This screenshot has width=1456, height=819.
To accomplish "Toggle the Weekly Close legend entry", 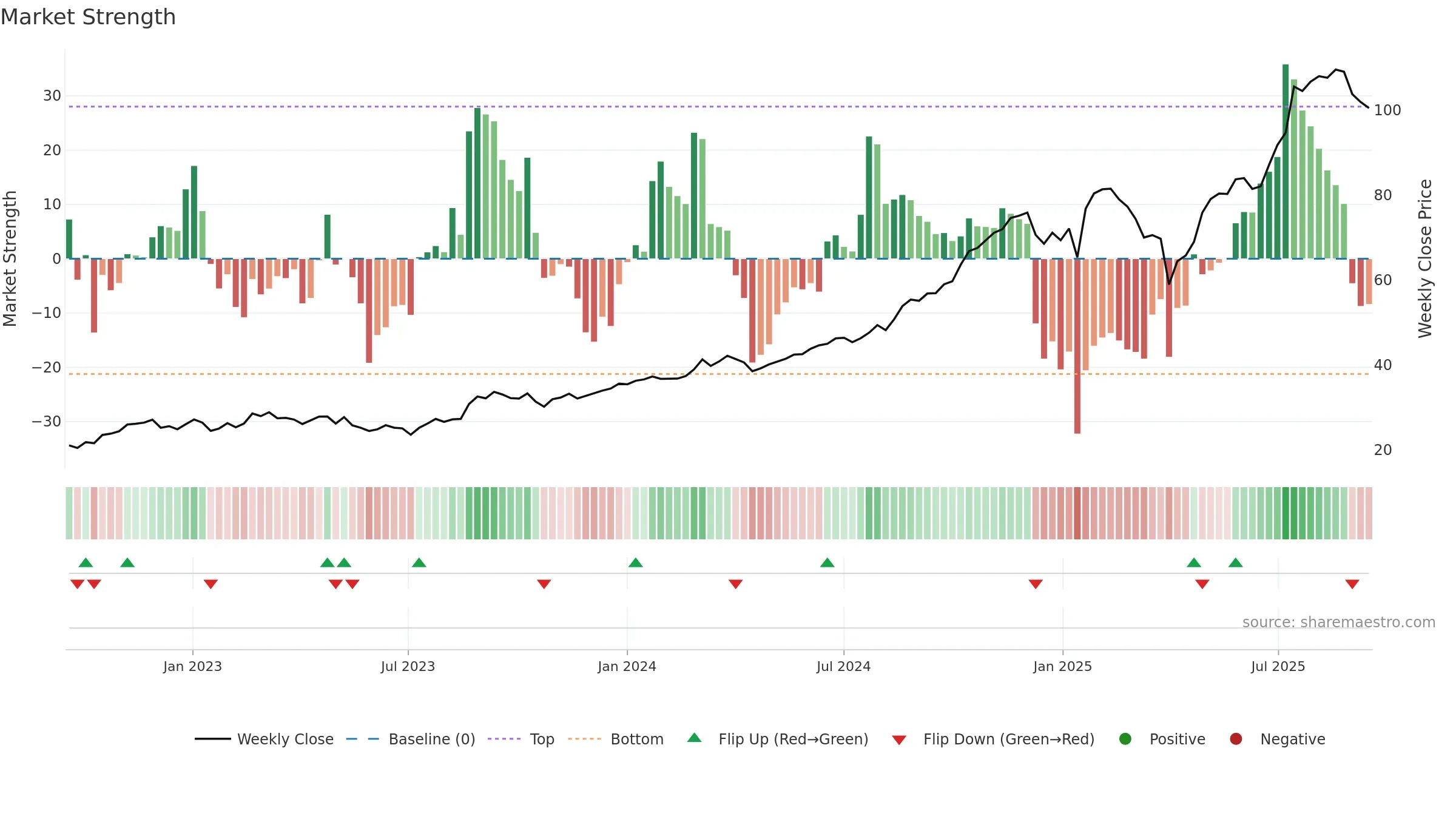I will (264, 739).
